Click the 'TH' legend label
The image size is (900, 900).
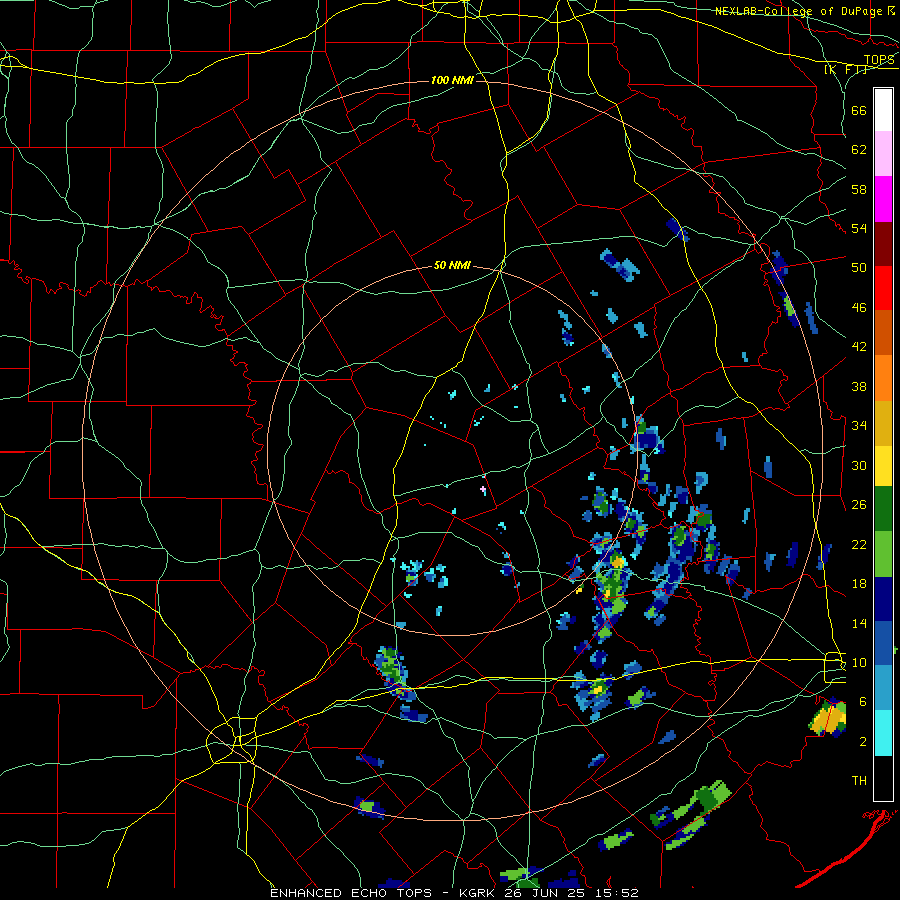point(859,781)
